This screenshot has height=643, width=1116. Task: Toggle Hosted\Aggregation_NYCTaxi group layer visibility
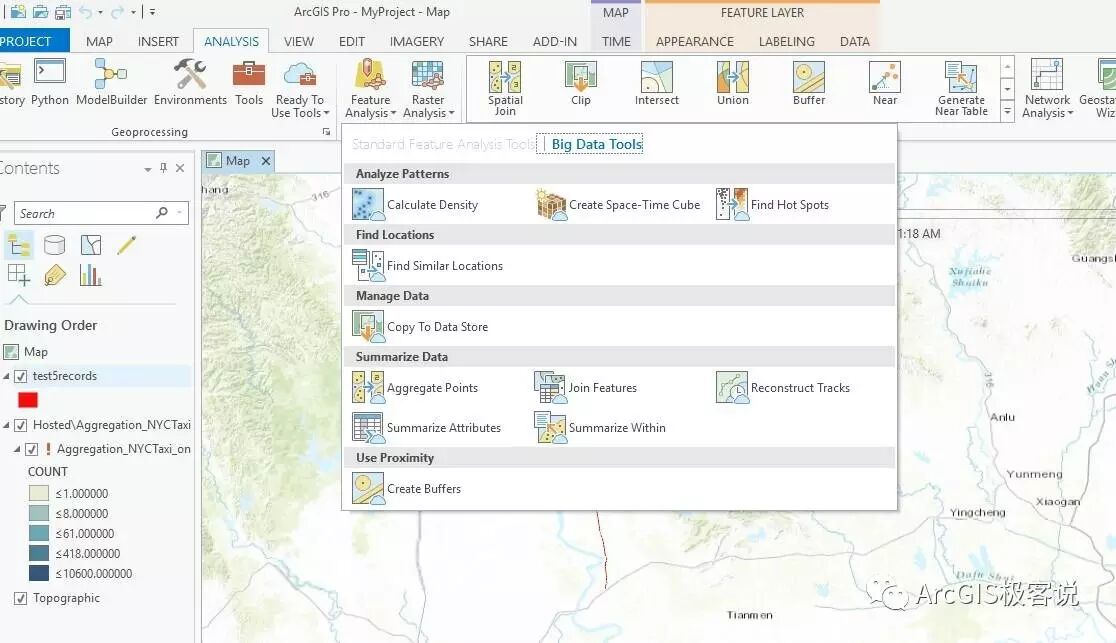21,425
